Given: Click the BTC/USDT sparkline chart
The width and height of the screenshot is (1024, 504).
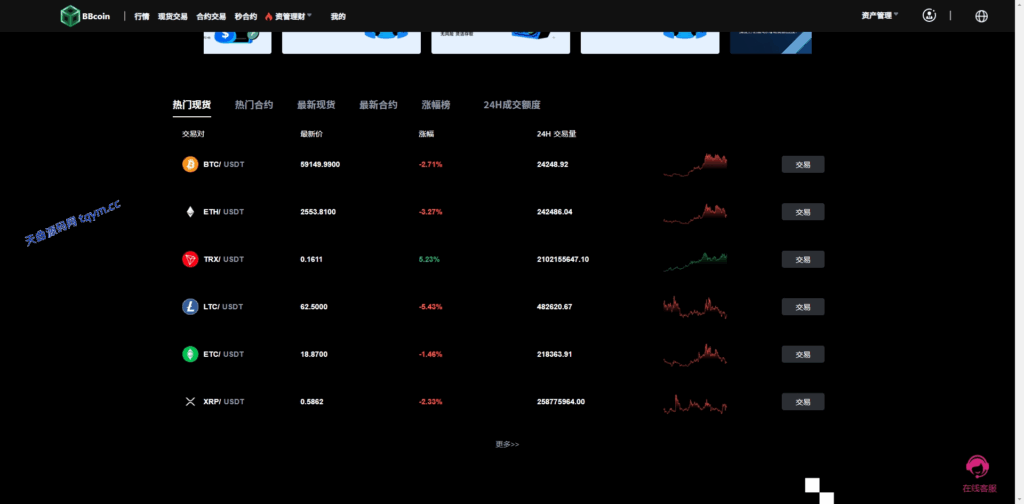Looking at the screenshot, I should [x=695, y=165].
